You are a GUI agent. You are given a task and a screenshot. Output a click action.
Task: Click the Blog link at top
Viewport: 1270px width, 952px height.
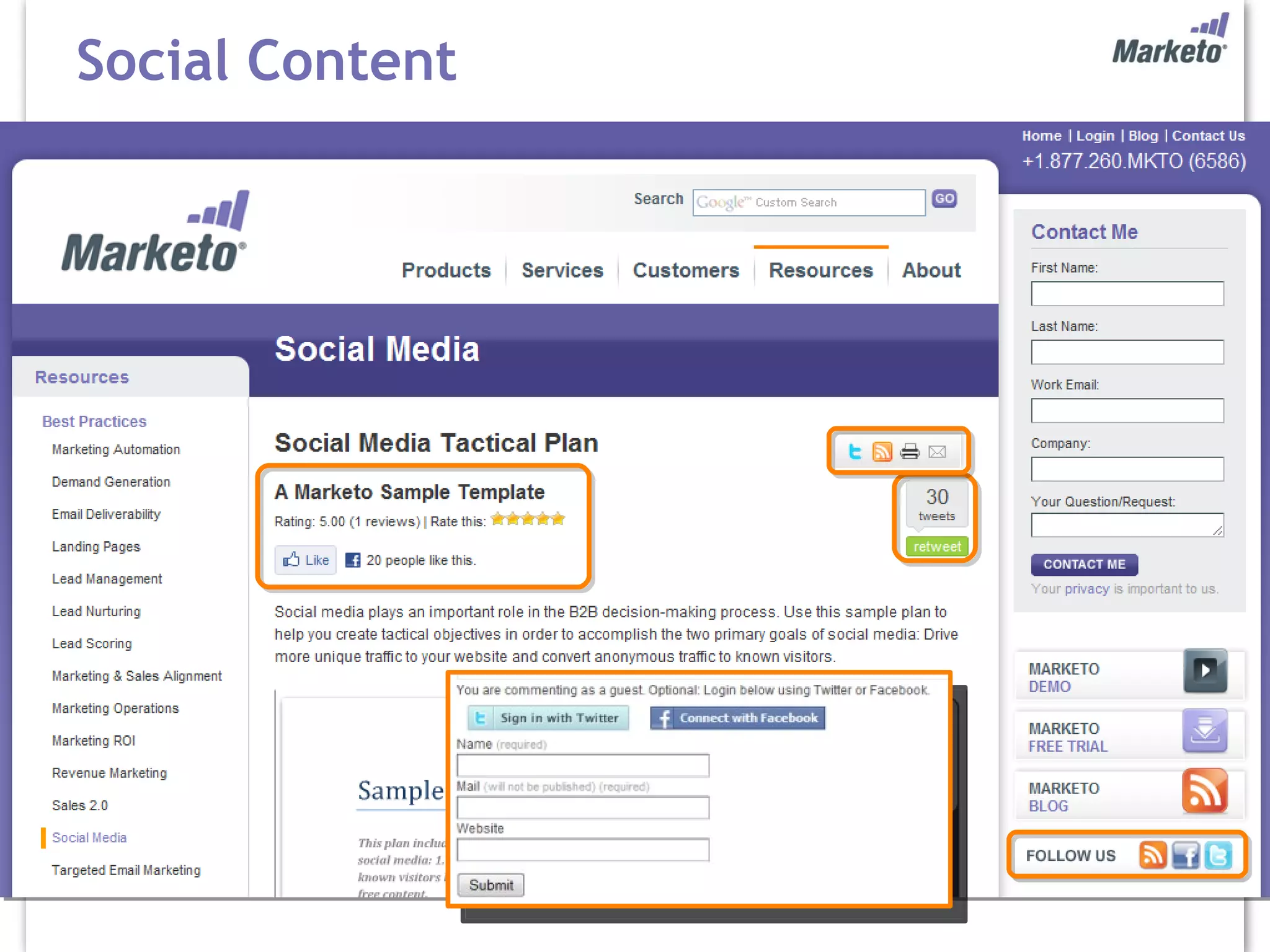click(x=1143, y=136)
